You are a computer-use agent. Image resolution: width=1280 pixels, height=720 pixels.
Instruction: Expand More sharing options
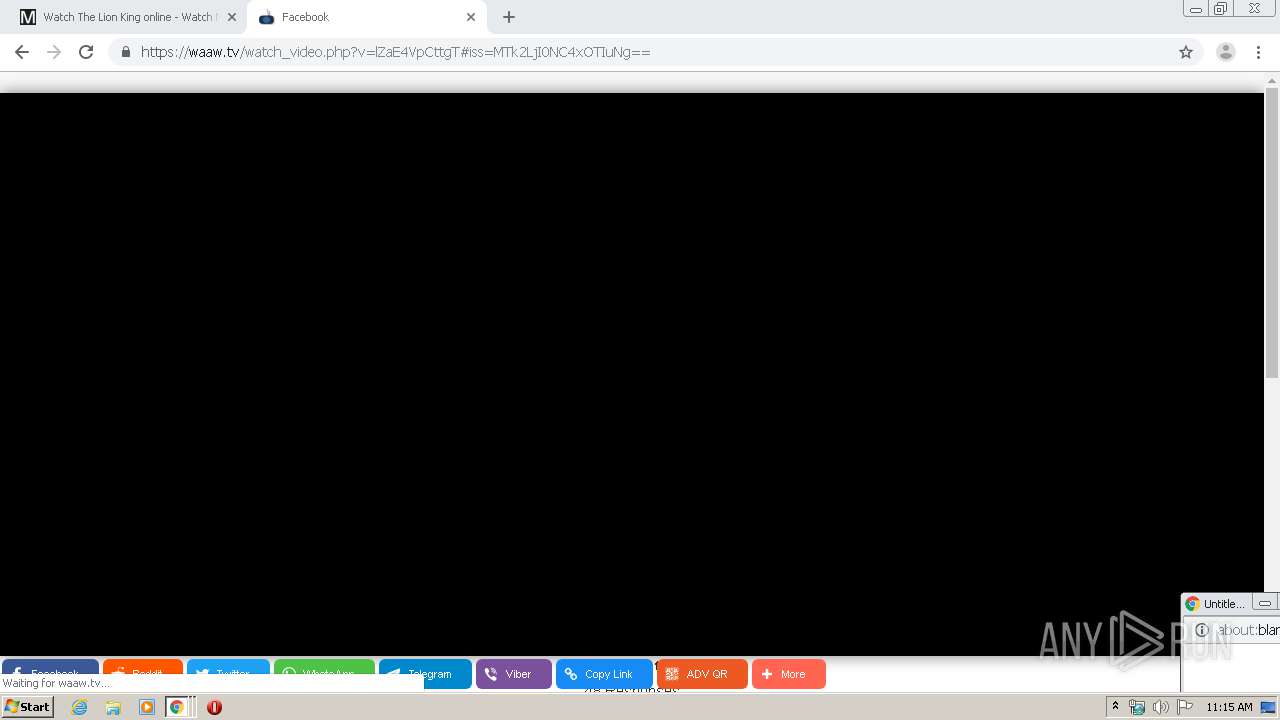coord(789,674)
